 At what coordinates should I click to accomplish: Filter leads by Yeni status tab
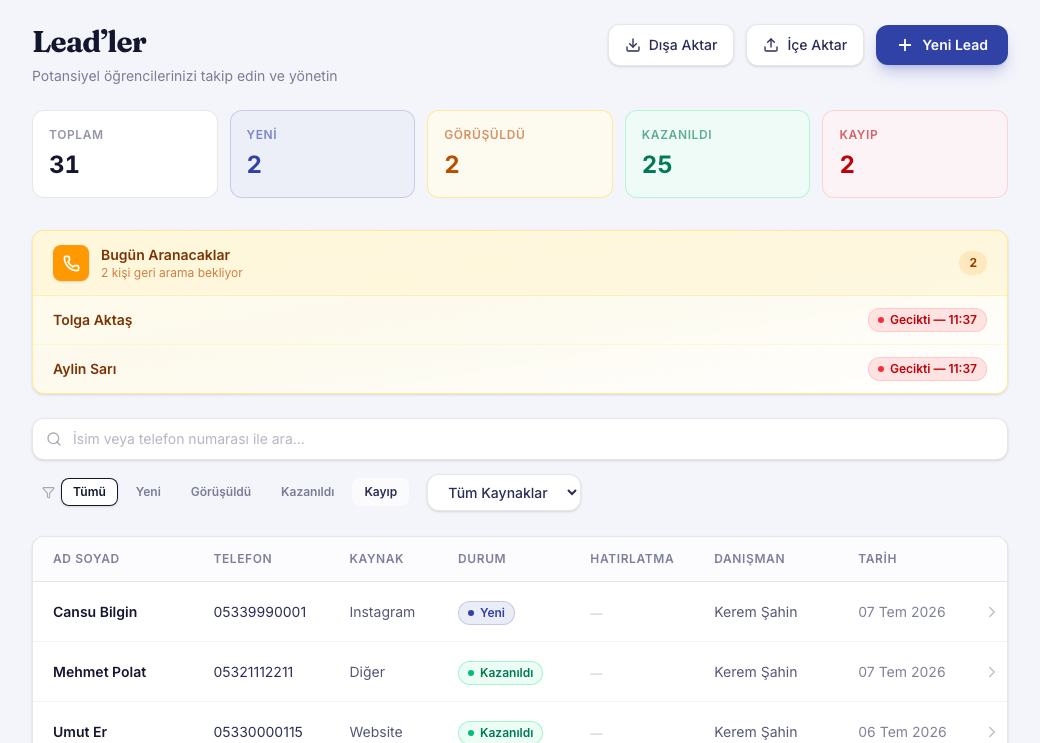click(x=148, y=492)
